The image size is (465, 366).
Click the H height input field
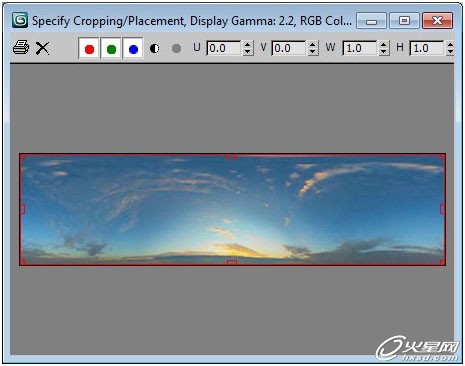point(427,48)
